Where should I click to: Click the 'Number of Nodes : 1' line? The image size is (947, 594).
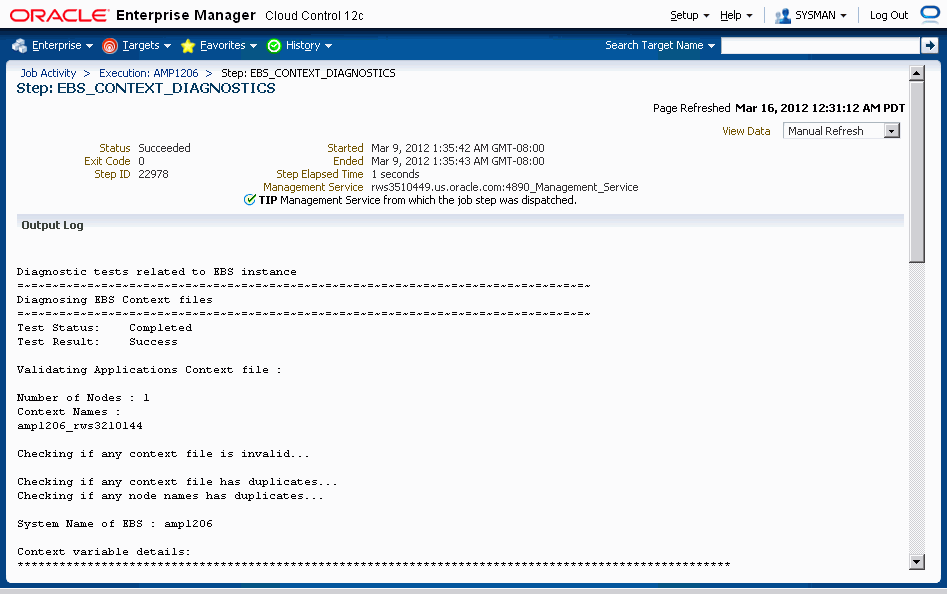point(83,397)
